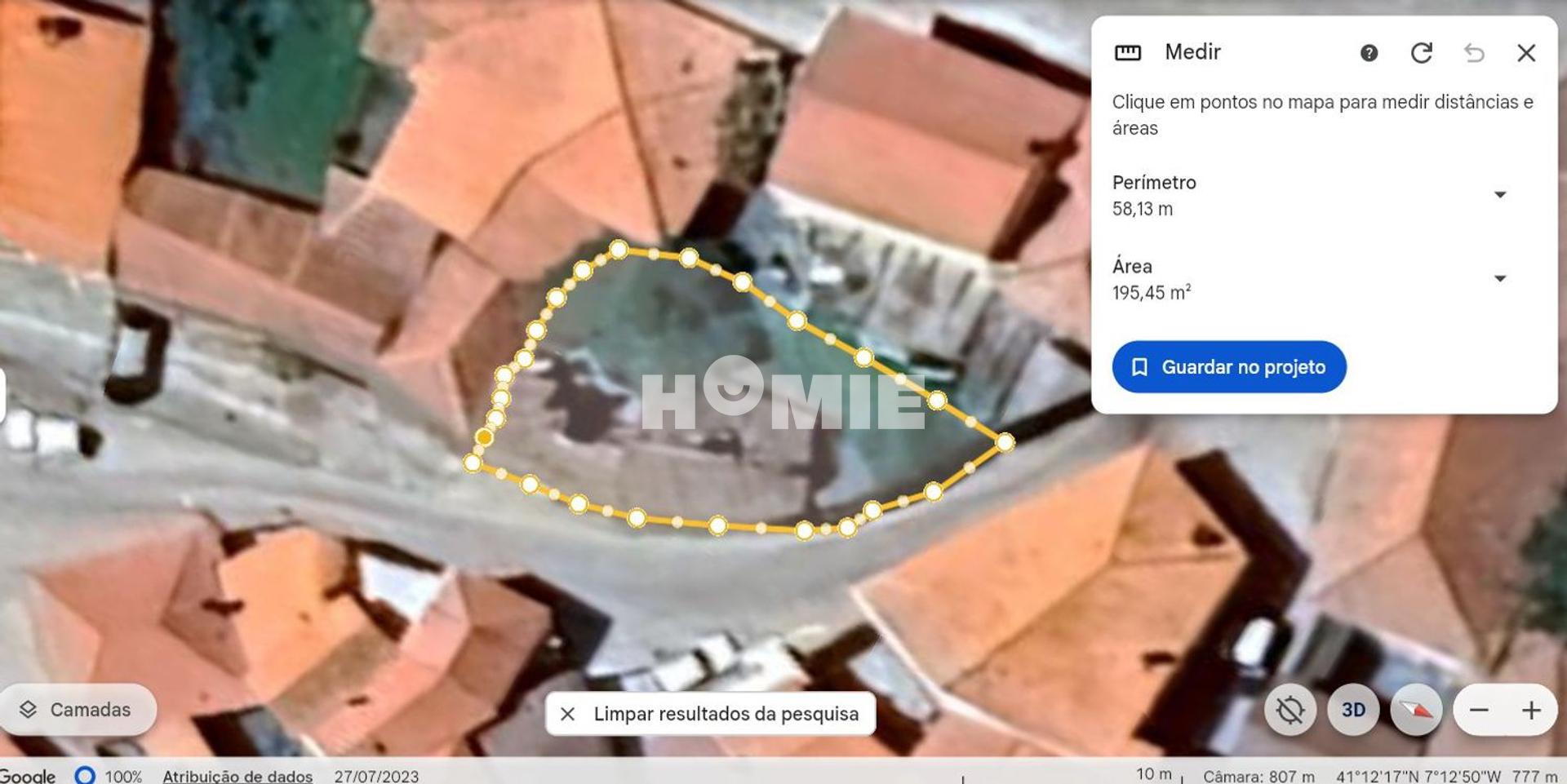Open the measure help question-mark icon
The height and width of the screenshot is (784, 1567).
pyautogui.click(x=1369, y=53)
